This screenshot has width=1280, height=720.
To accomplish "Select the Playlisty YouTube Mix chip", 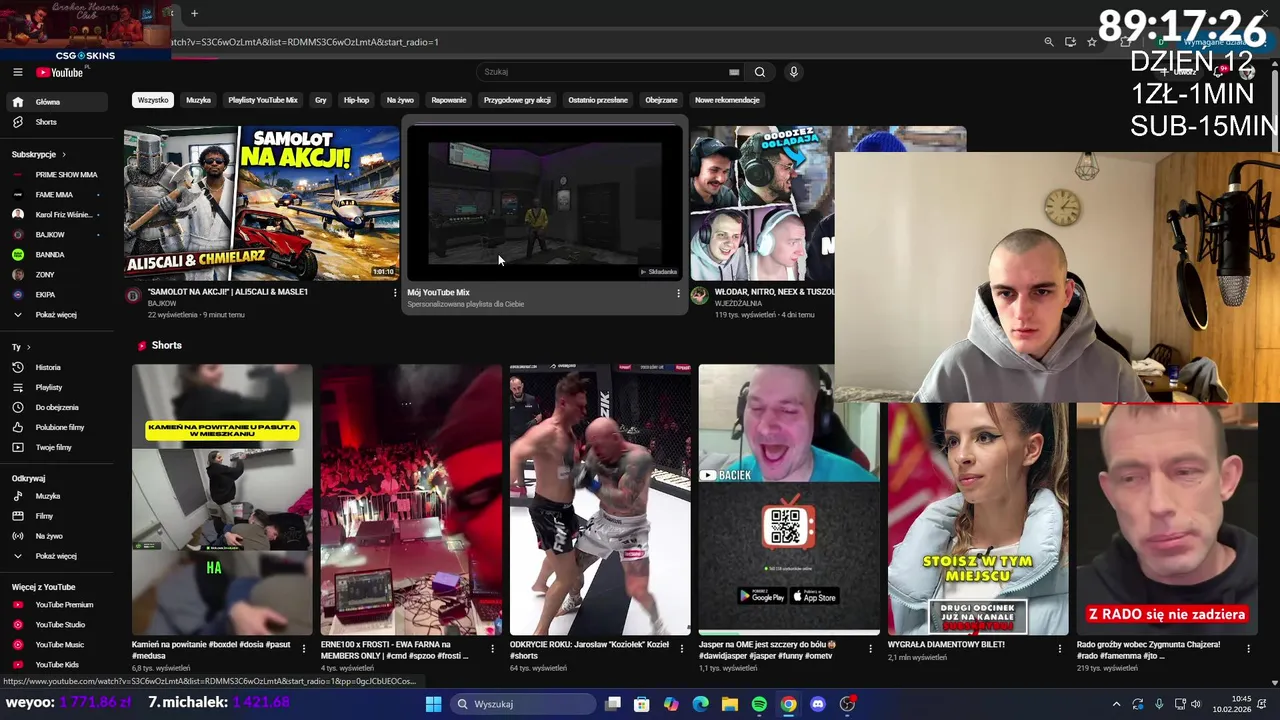I will (x=262, y=100).
